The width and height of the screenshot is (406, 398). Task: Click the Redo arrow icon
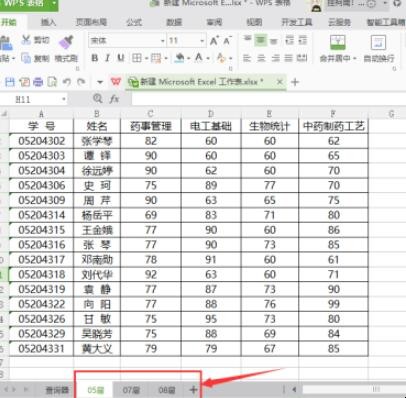pyautogui.click(x=81, y=82)
